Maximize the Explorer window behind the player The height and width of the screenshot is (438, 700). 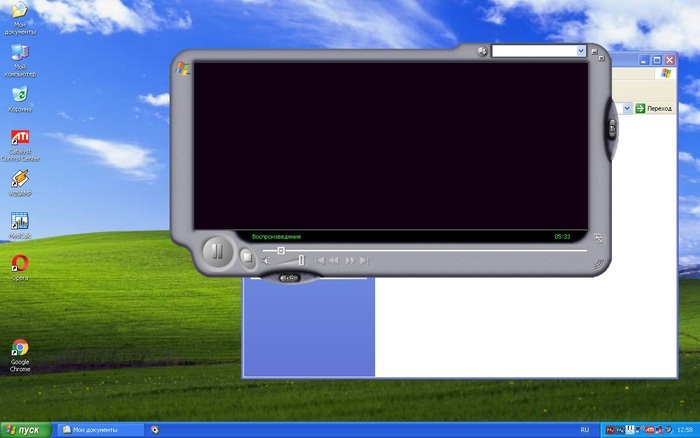[x=657, y=60]
